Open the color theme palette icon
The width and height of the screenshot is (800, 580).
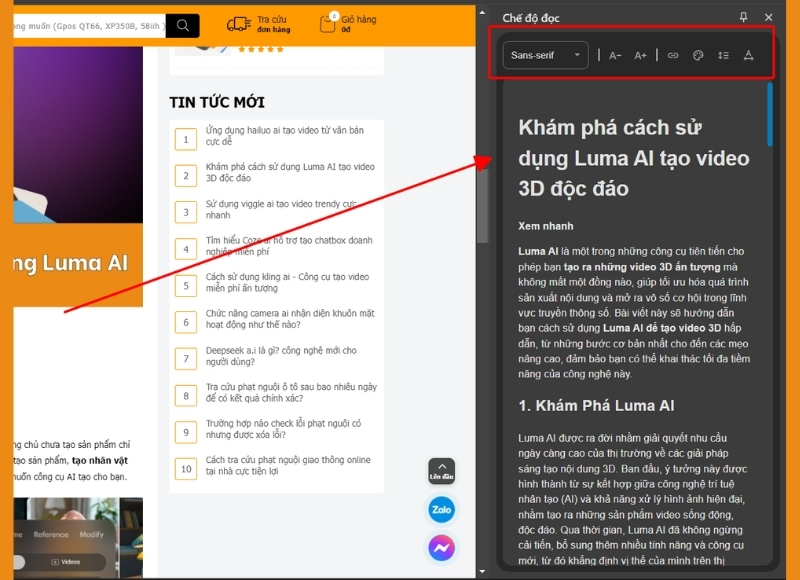(698, 56)
